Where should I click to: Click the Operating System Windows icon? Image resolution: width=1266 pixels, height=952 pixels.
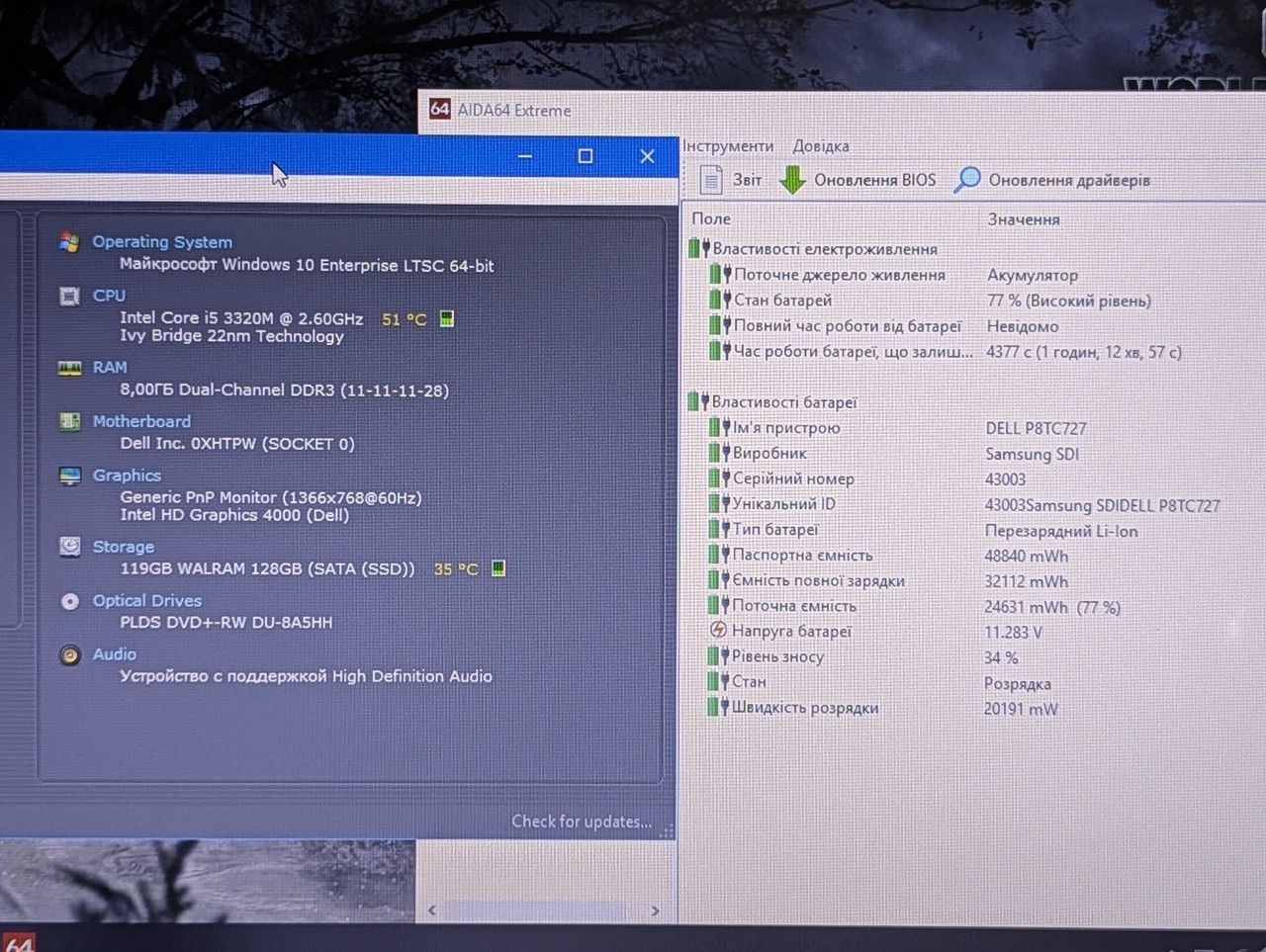pyautogui.click(x=69, y=241)
